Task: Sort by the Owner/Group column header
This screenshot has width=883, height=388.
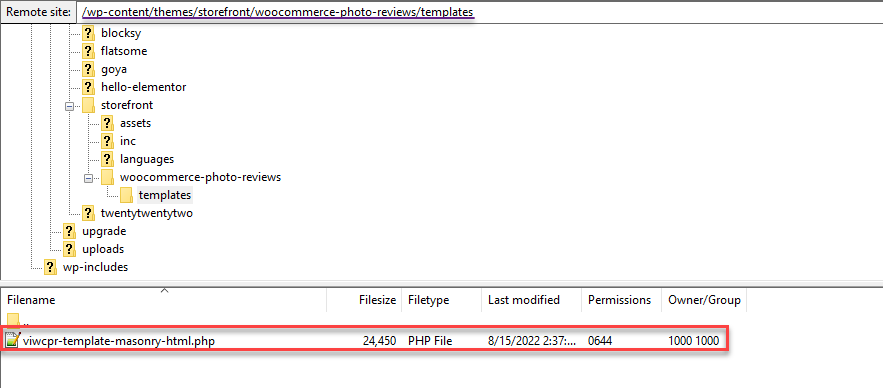Action: pyautogui.click(x=704, y=300)
